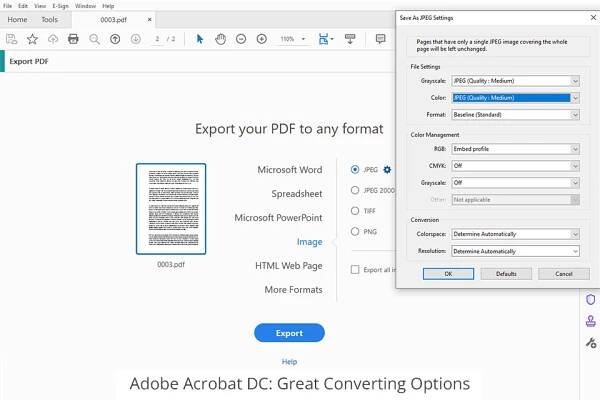Click the Defaults button
Viewport: 600px width, 400px height.
tap(506, 274)
